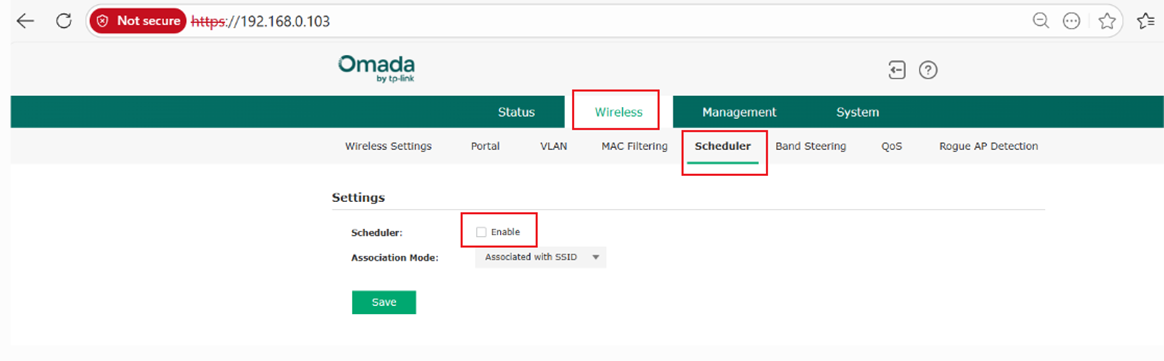Reload the page with the refresh icon
1164x361 pixels.
(x=64, y=22)
